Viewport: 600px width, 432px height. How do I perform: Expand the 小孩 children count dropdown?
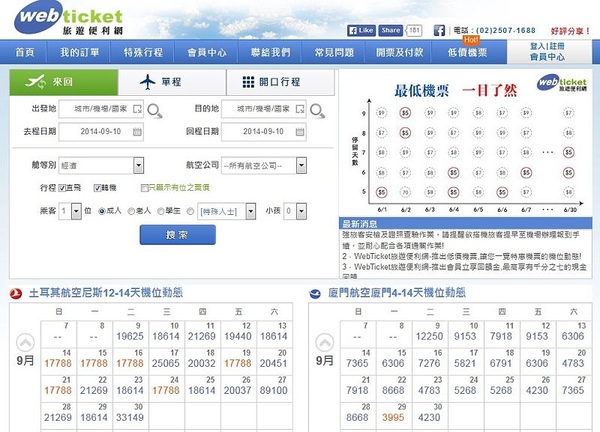click(296, 211)
